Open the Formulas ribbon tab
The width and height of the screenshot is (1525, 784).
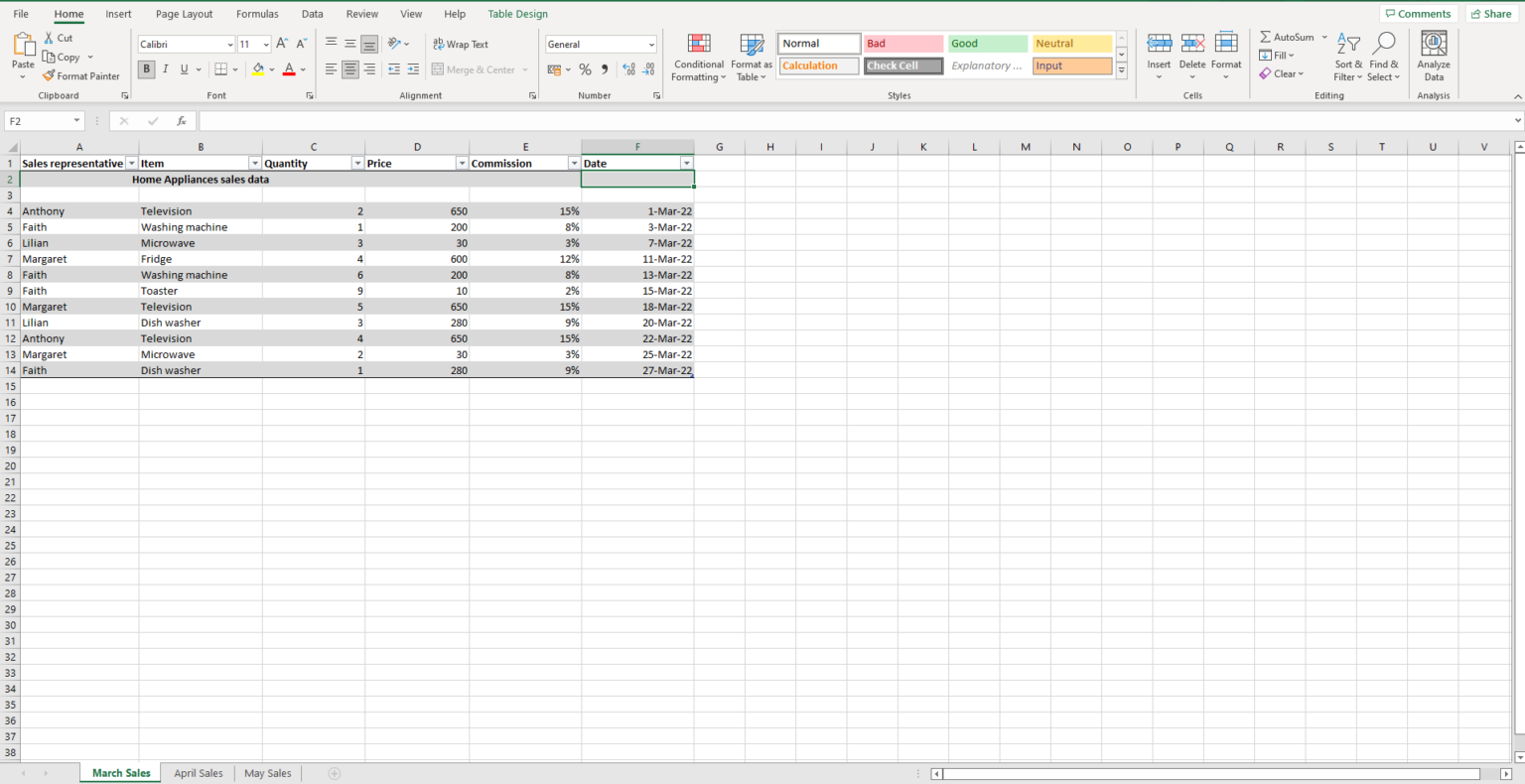pyautogui.click(x=257, y=14)
